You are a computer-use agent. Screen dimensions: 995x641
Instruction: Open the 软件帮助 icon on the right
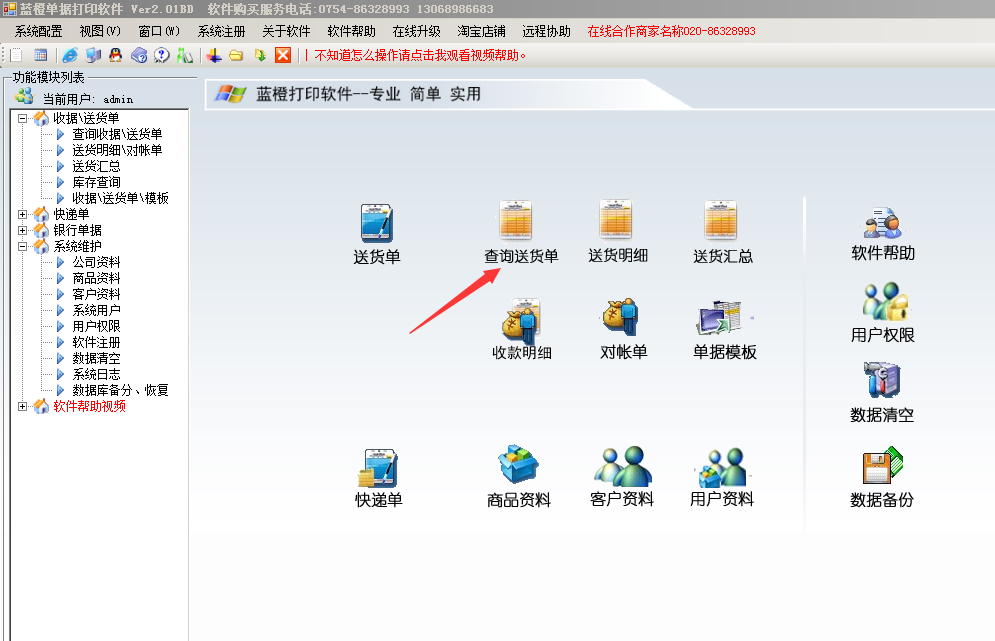[x=883, y=223]
